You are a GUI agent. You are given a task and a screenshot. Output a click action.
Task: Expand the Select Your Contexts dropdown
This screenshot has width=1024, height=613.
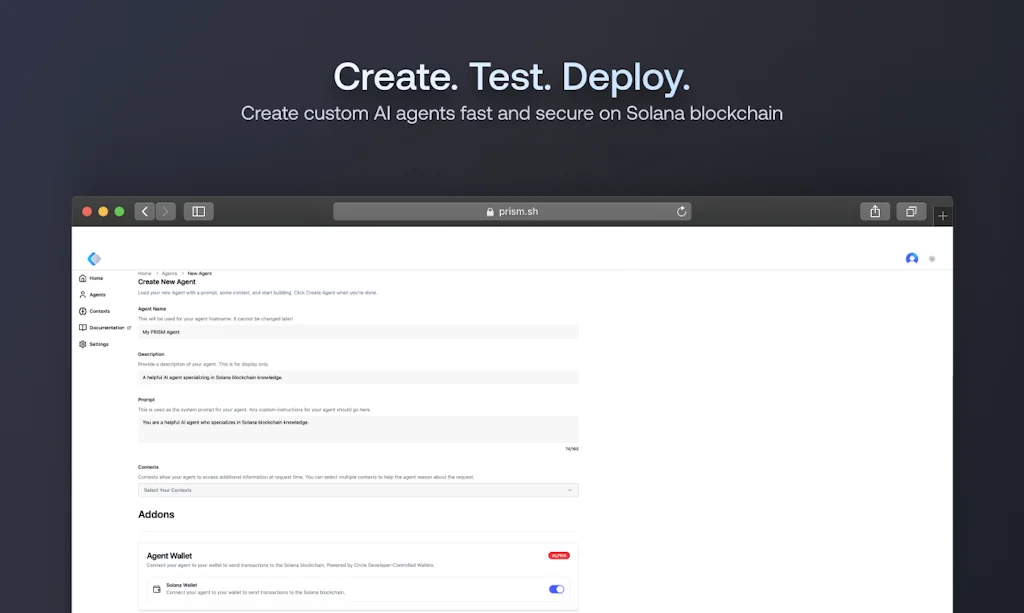358,490
